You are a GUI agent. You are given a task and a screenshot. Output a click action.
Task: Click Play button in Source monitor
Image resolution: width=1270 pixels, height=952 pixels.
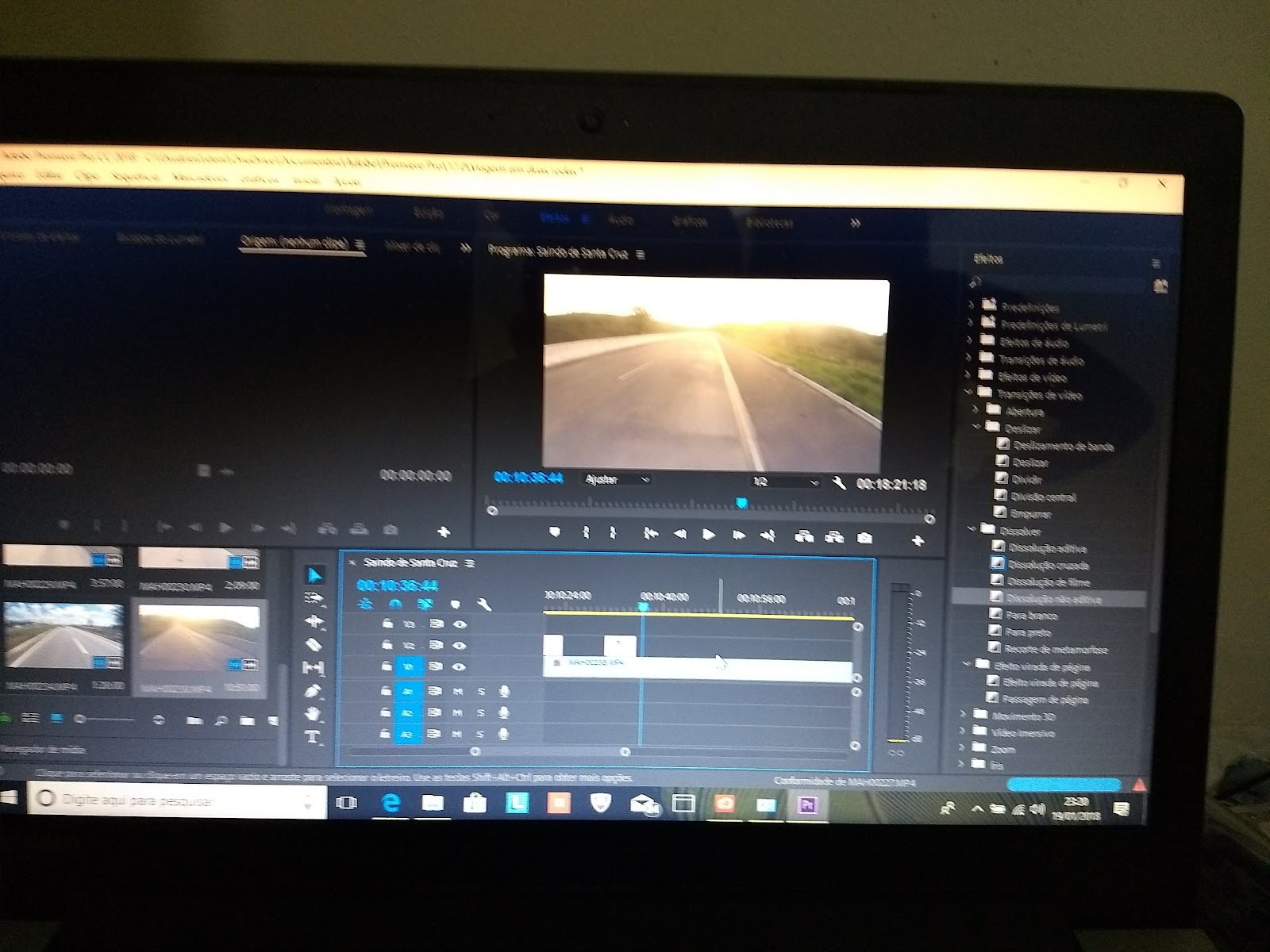(x=225, y=527)
